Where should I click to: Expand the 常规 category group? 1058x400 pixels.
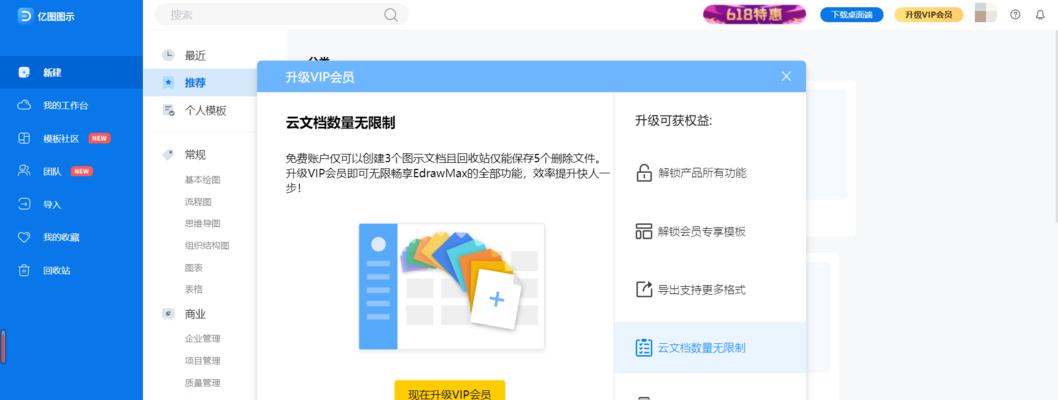pos(196,154)
